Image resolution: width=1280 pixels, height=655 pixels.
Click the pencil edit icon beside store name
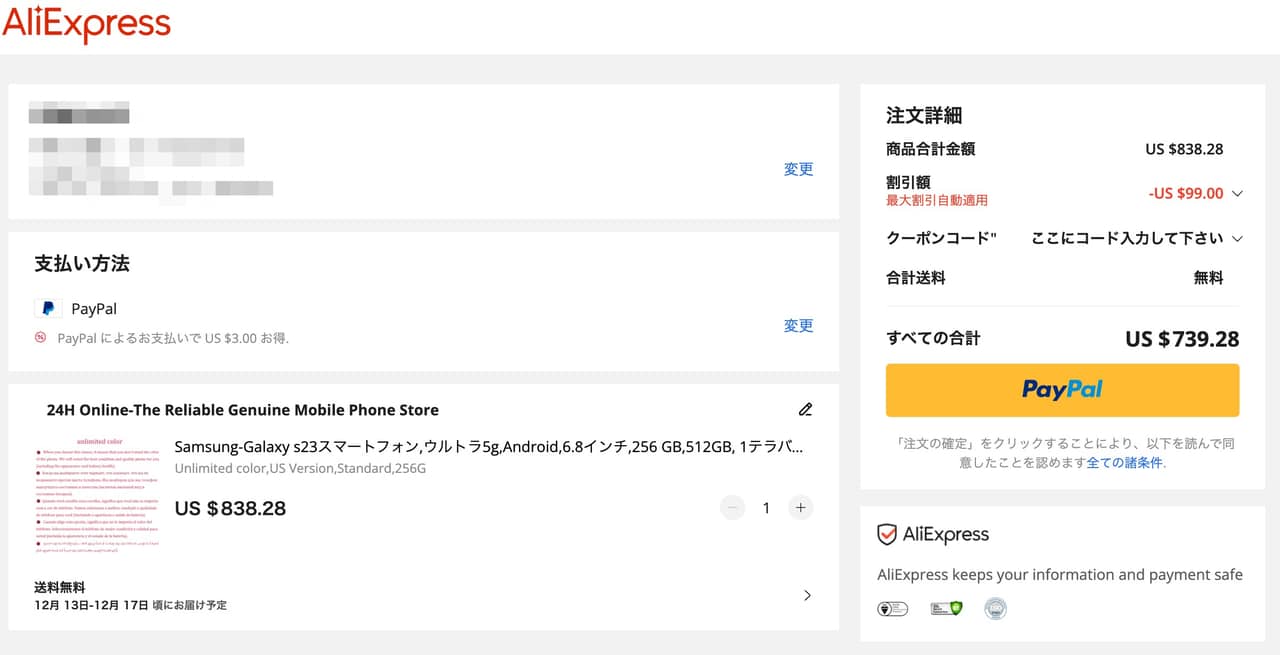[x=805, y=409]
